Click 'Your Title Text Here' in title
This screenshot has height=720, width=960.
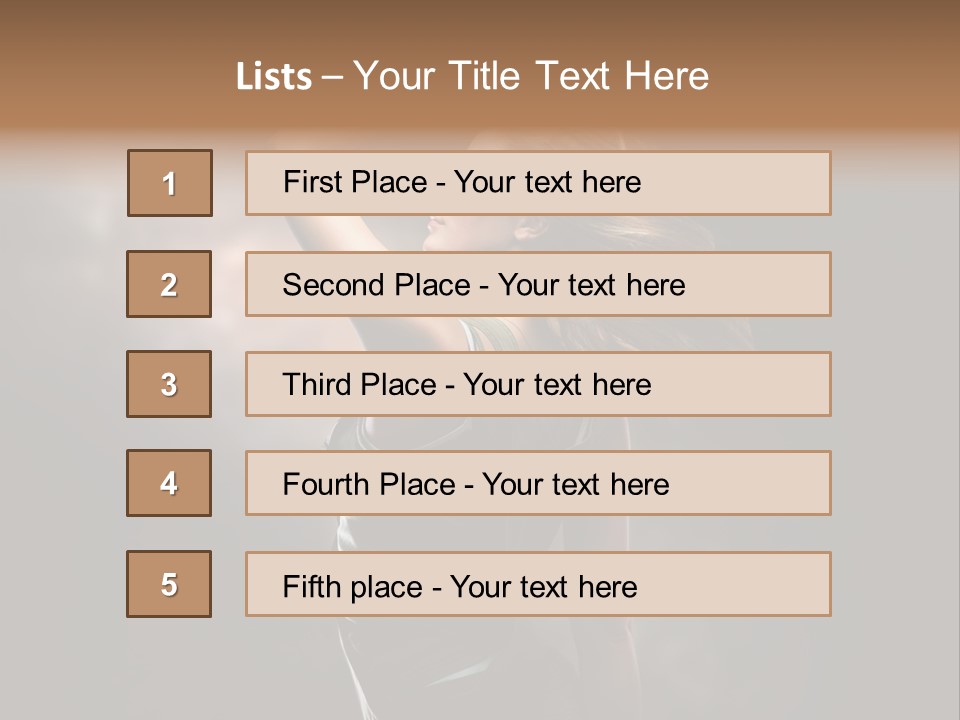click(531, 76)
